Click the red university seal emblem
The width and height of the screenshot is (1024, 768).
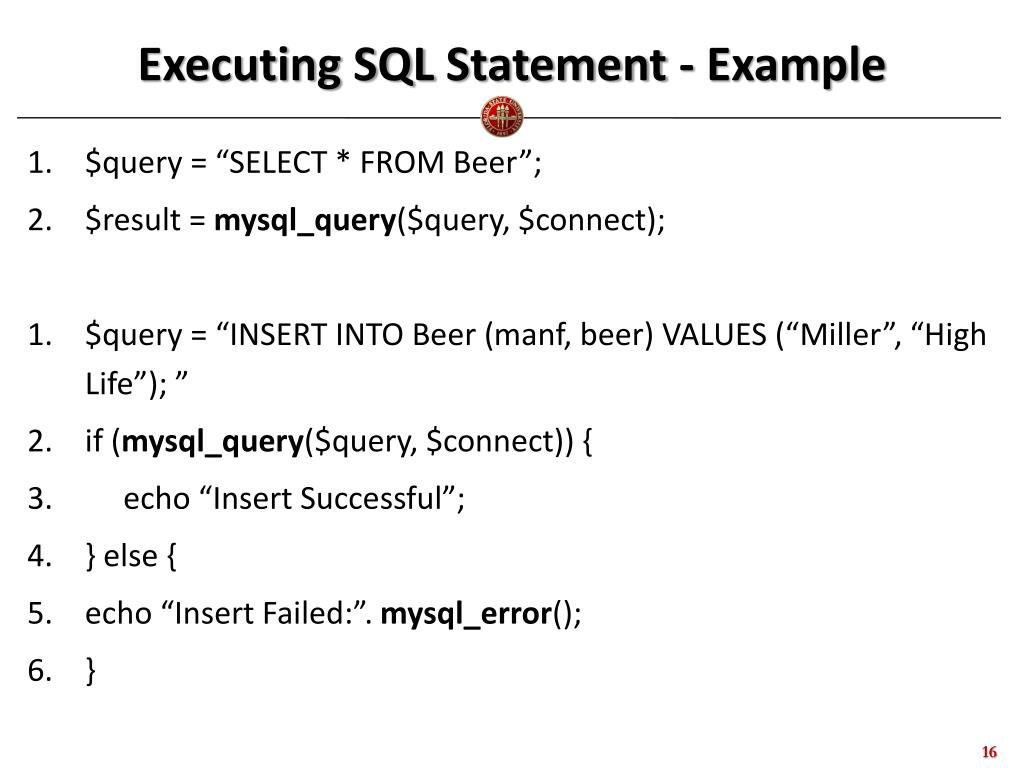click(502, 118)
